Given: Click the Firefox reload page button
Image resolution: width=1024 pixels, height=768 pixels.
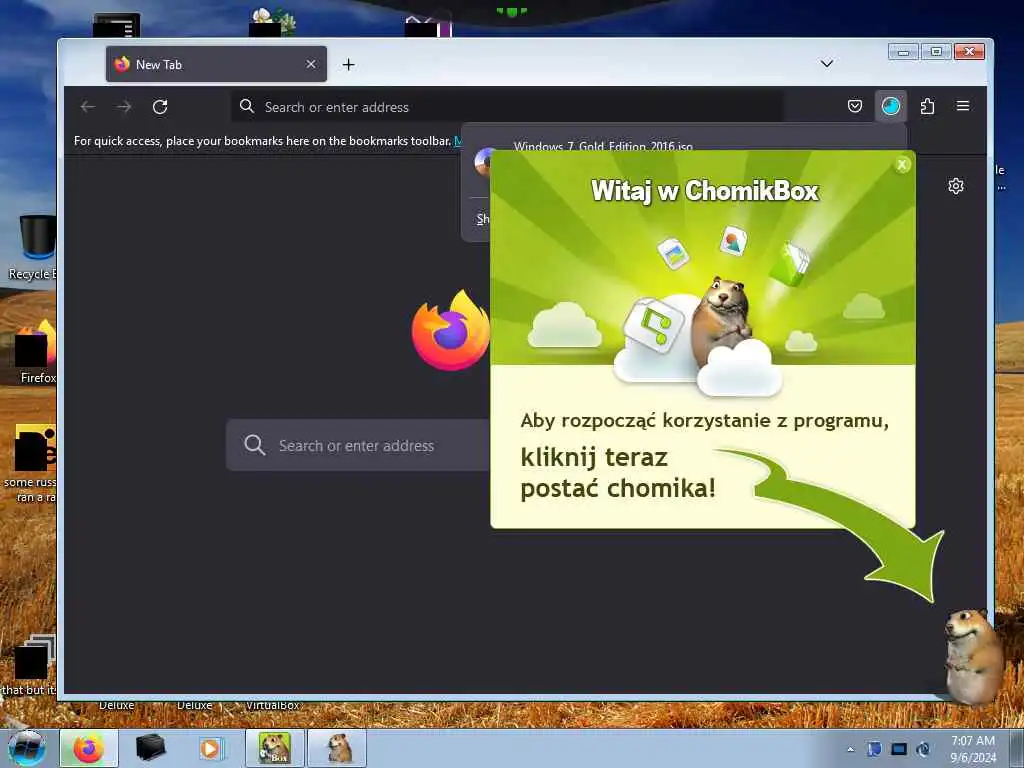Looking at the screenshot, I should click(x=160, y=106).
